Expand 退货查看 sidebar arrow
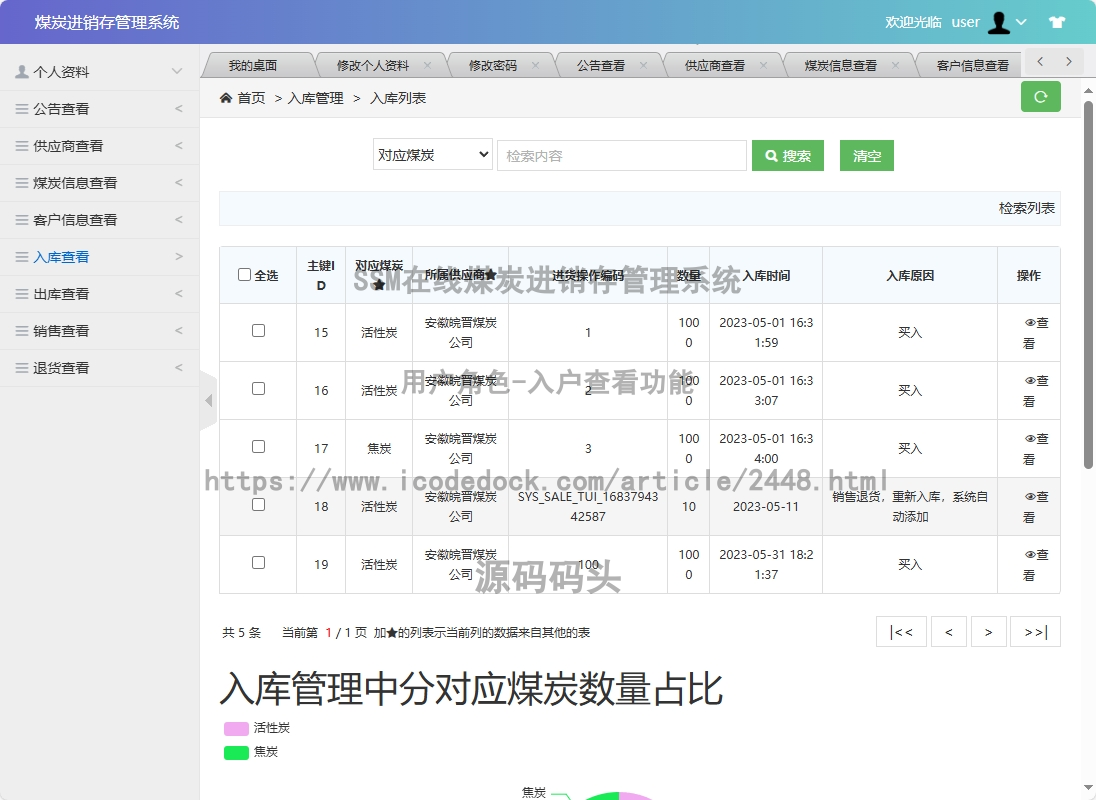The height and width of the screenshot is (800, 1096). [x=179, y=368]
